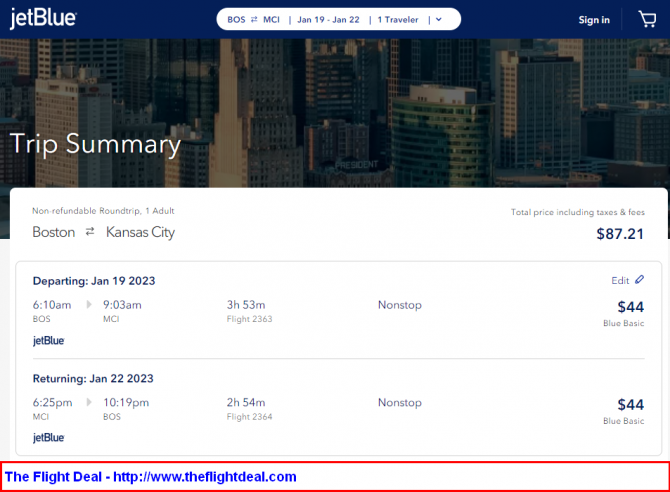The width and height of the screenshot is (670, 492).
Task: Click Sign in link
Action: [x=594, y=20]
